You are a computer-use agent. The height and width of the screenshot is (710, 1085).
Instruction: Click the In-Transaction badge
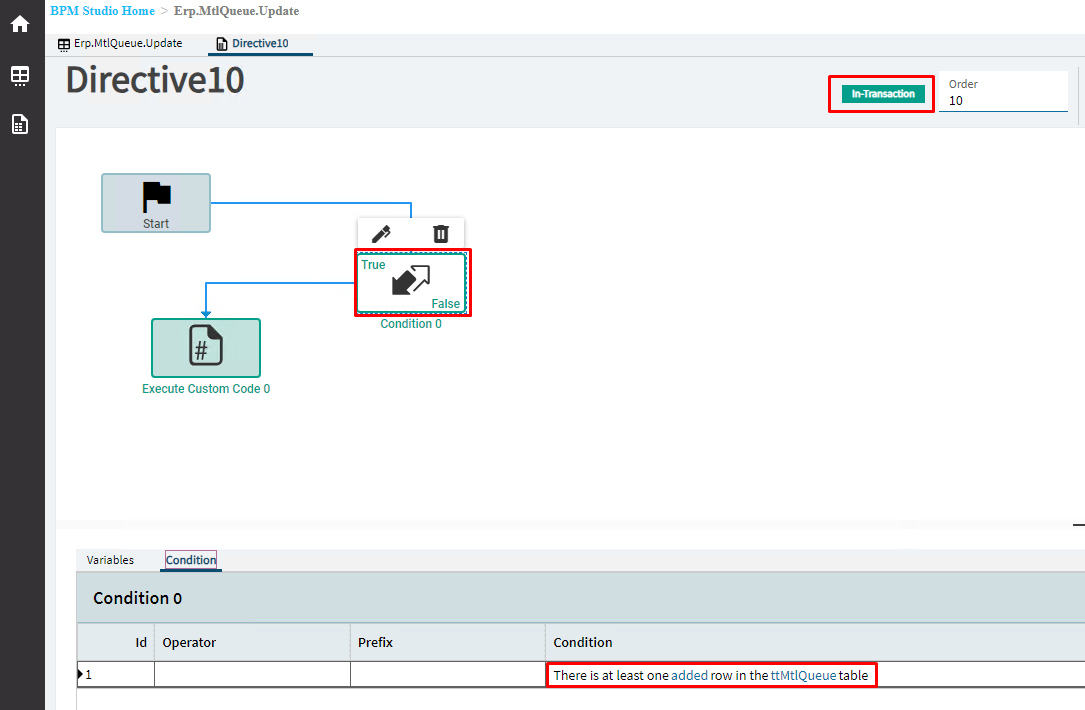click(x=883, y=94)
